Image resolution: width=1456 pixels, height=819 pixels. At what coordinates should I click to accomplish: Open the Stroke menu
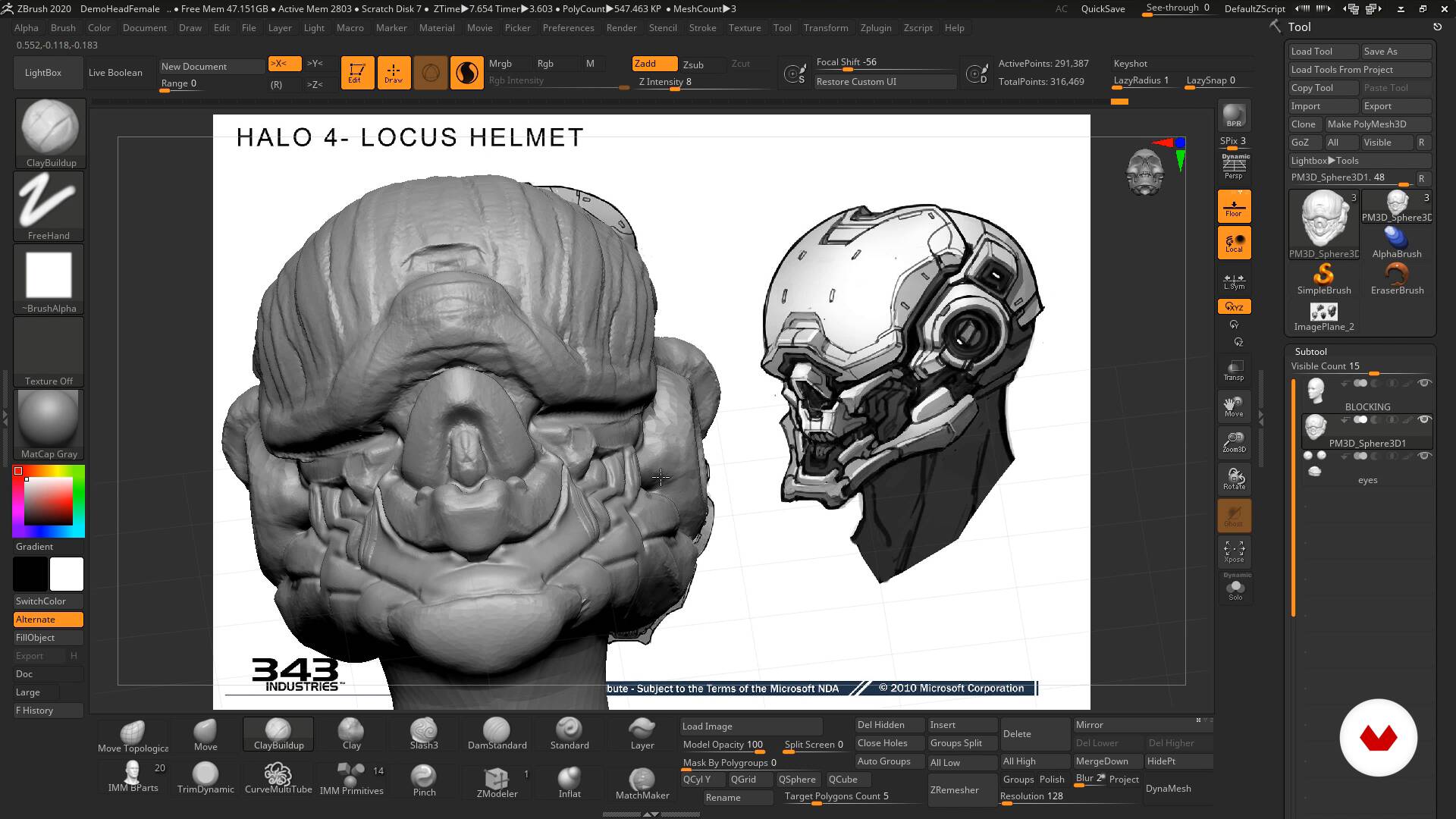[x=702, y=28]
